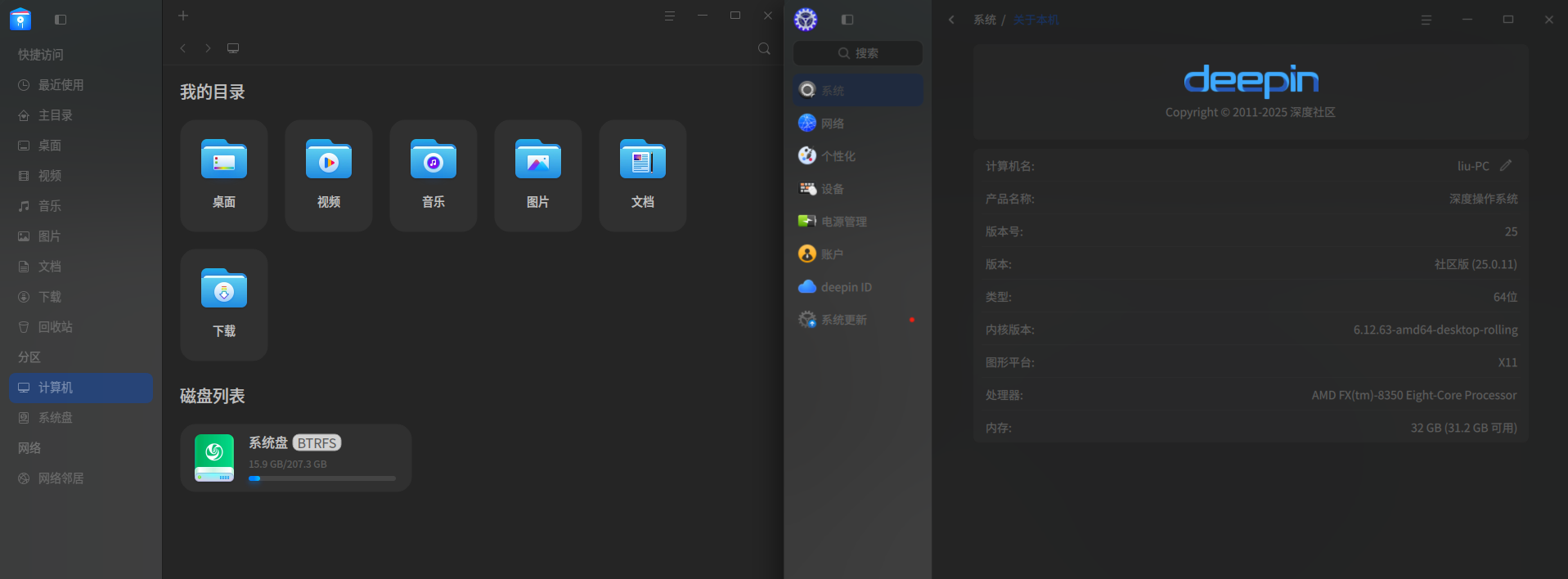Open the 系统盘 BTRFS disk icon
The image size is (1568, 579).
pyautogui.click(x=214, y=458)
